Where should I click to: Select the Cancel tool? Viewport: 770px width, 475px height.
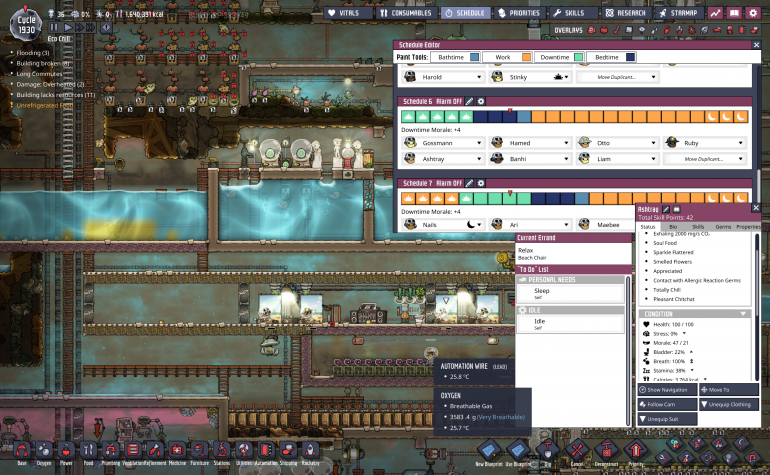pos(577,450)
